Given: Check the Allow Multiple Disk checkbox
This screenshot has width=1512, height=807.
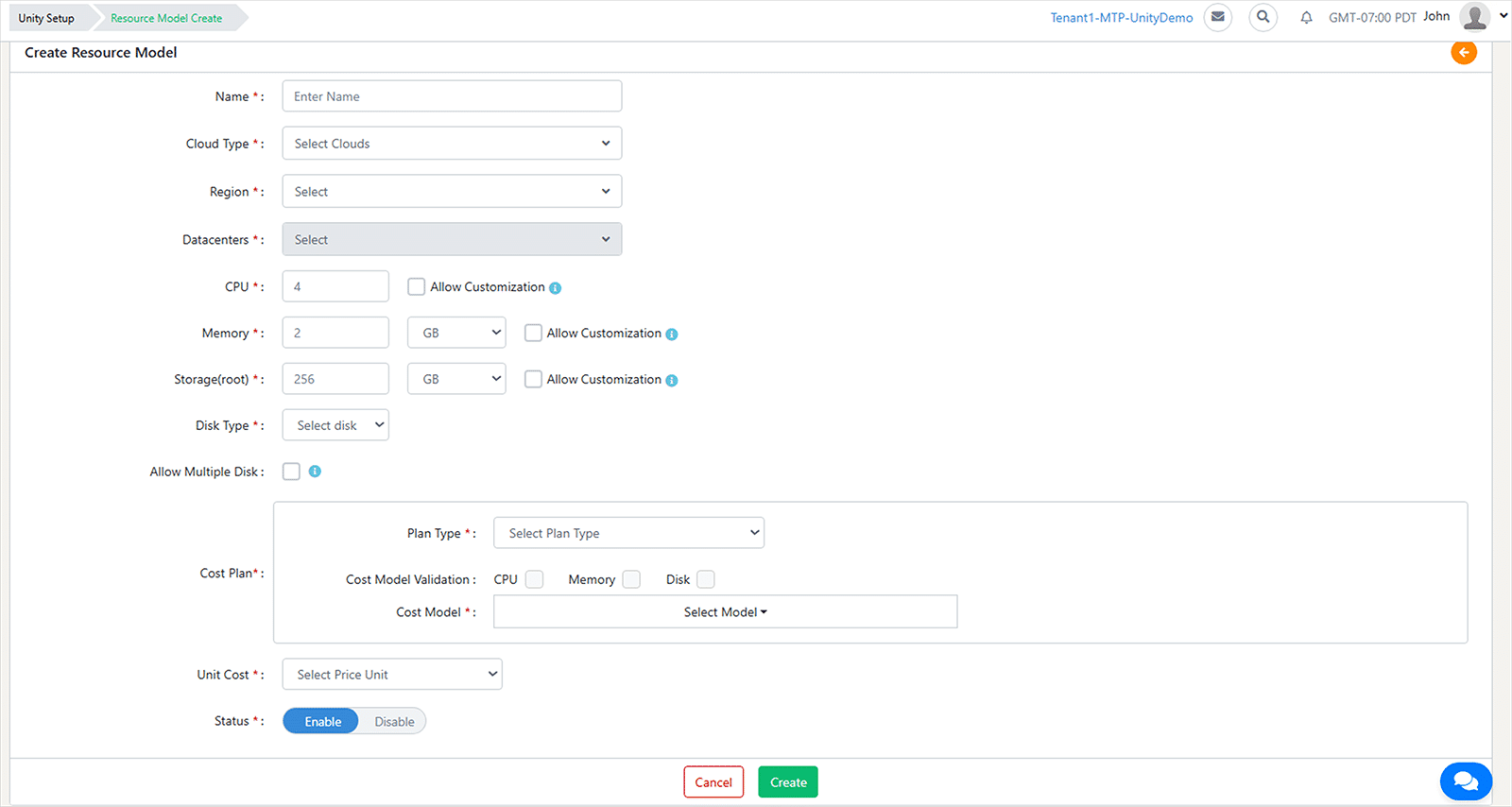Looking at the screenshot, I should coord(291,472).
